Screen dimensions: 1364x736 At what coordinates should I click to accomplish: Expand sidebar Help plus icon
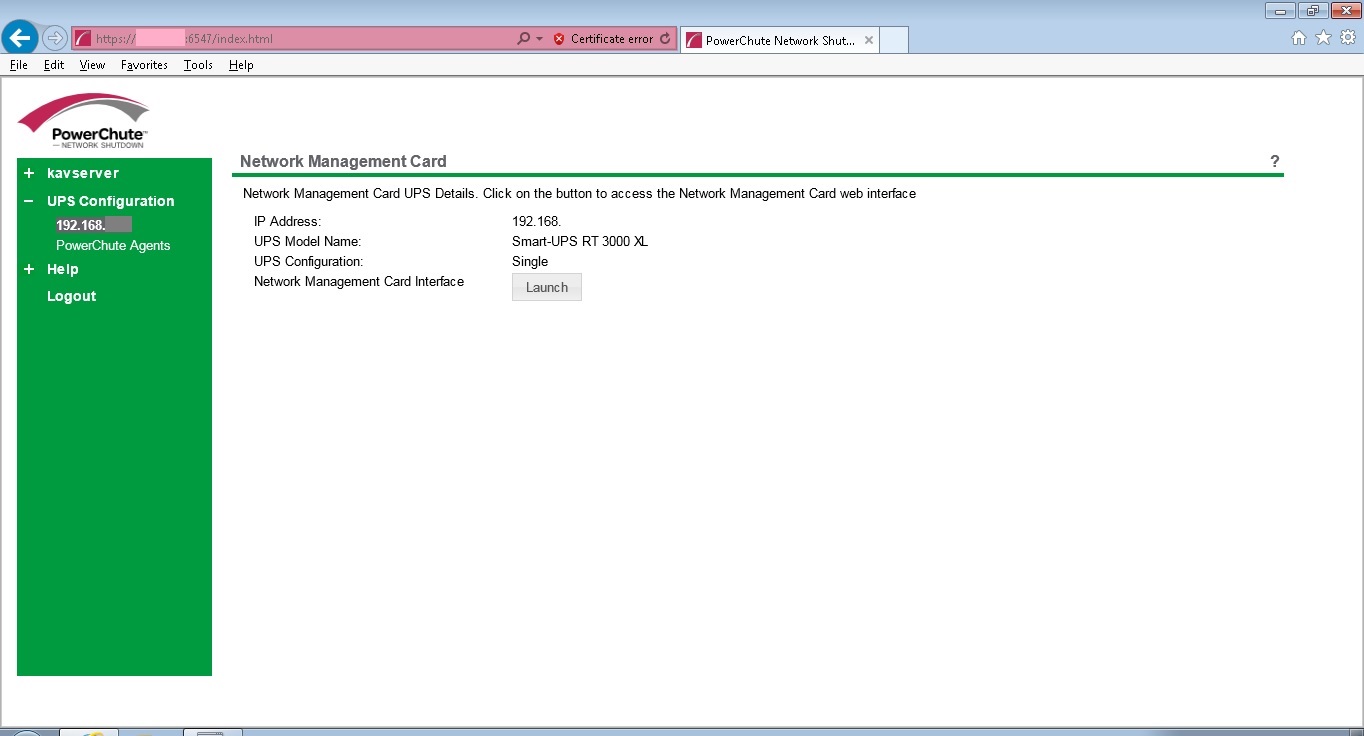coord(29,269)
